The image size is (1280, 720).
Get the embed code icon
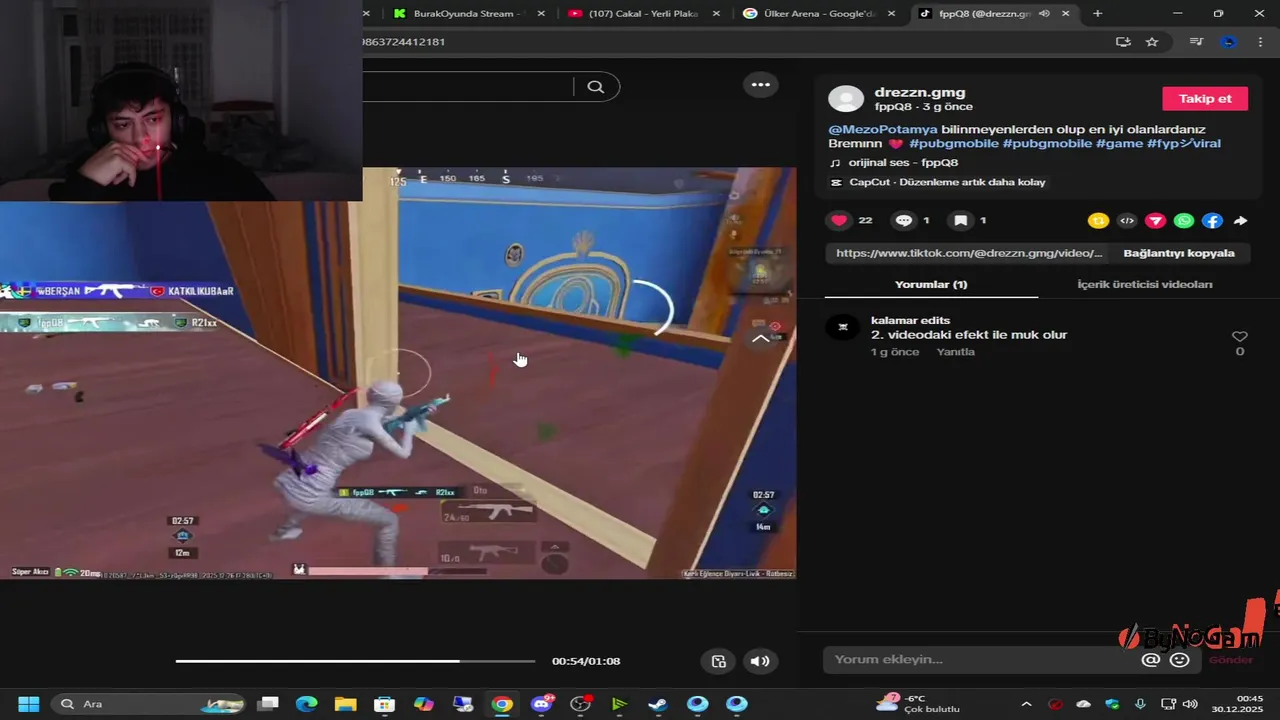(x=1127, y=221)
